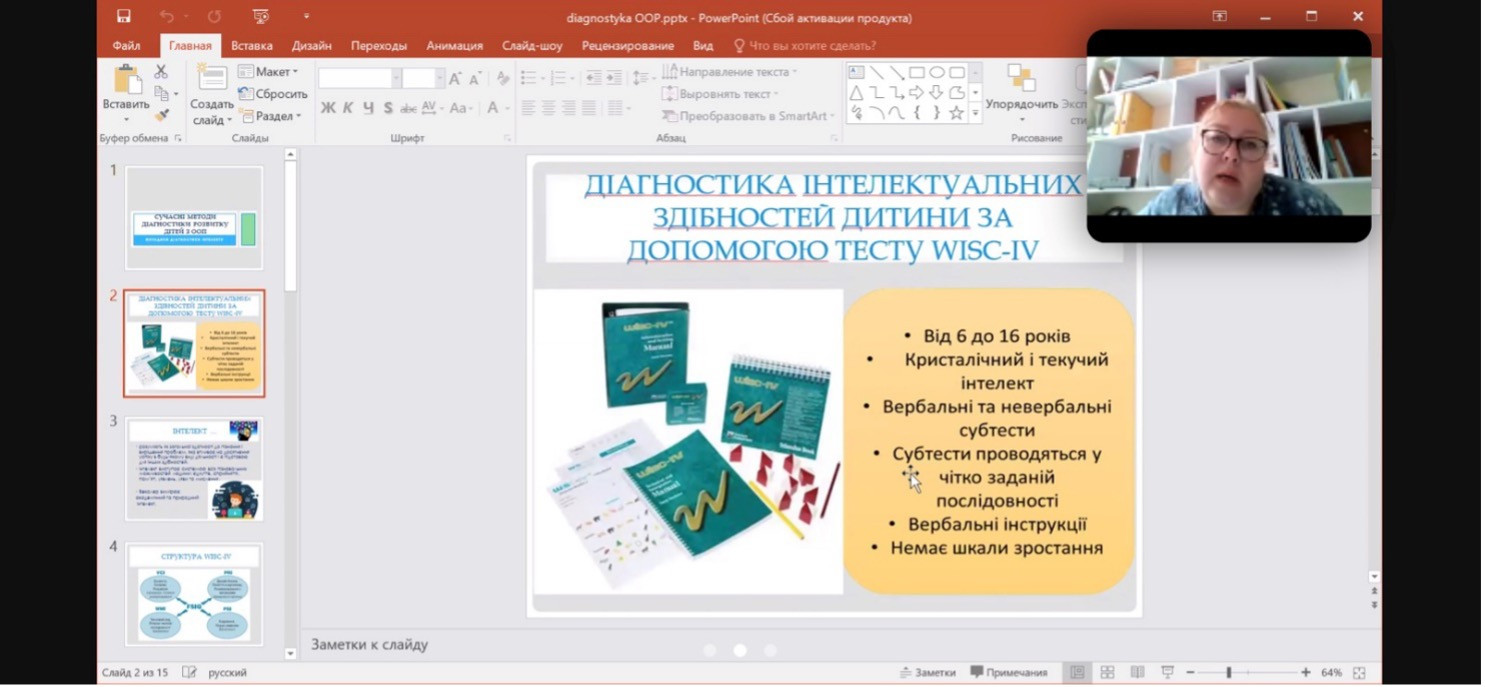Image resolution: width=1485 pixels, height=687 pixels.
Task: Select the arc shape in gallery
Action: click(876, 113)
